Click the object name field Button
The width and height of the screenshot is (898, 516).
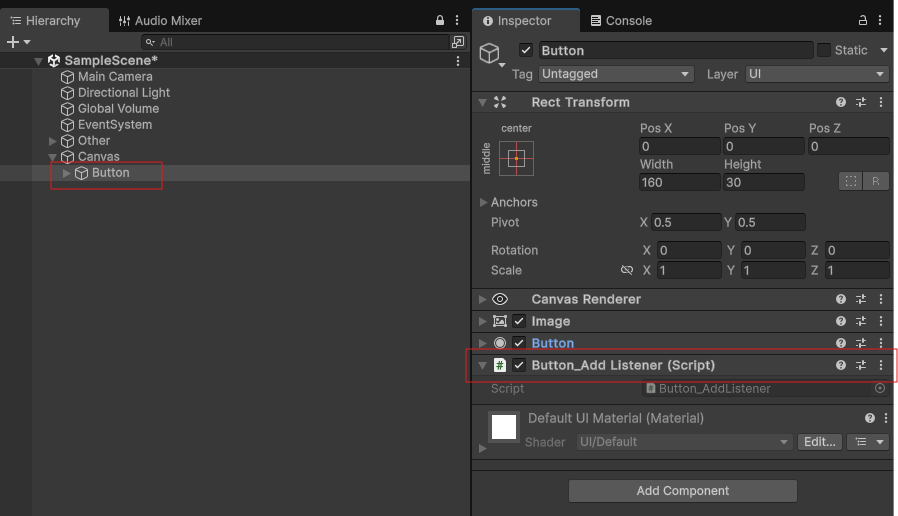[675, 50]
